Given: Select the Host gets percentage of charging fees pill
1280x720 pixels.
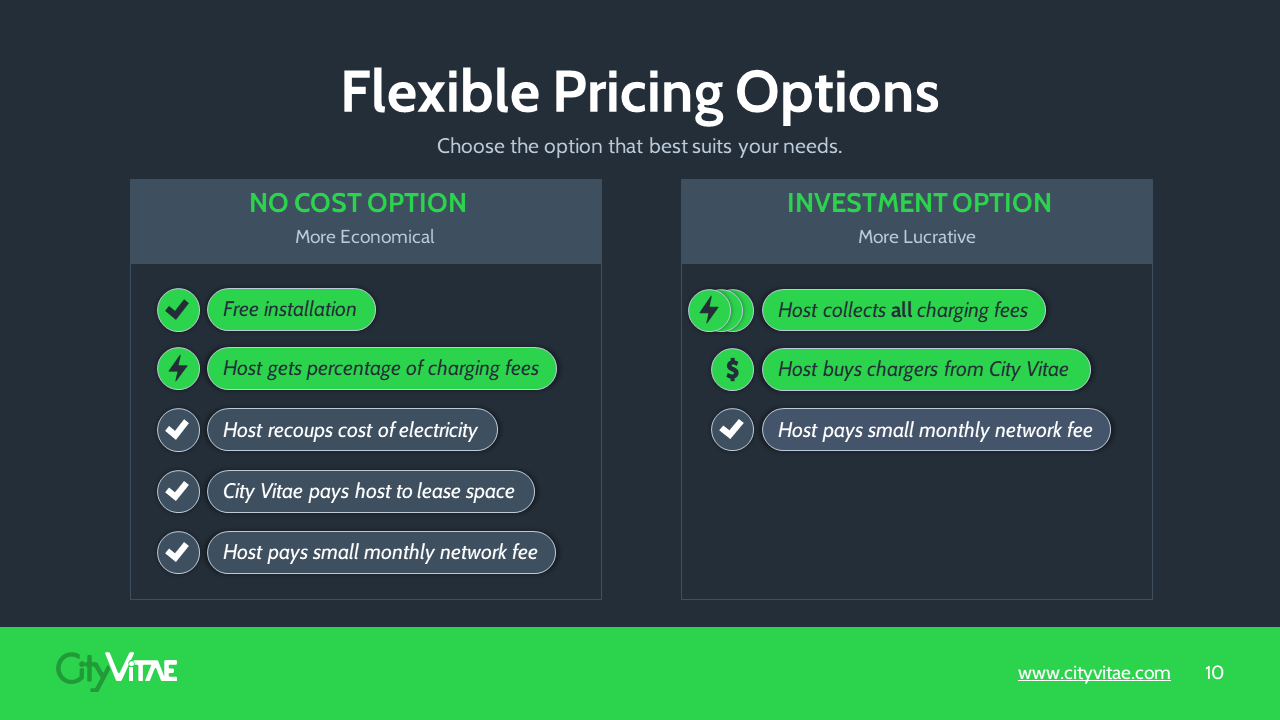Looking at the screenshot, I should (x=382, y=369).
